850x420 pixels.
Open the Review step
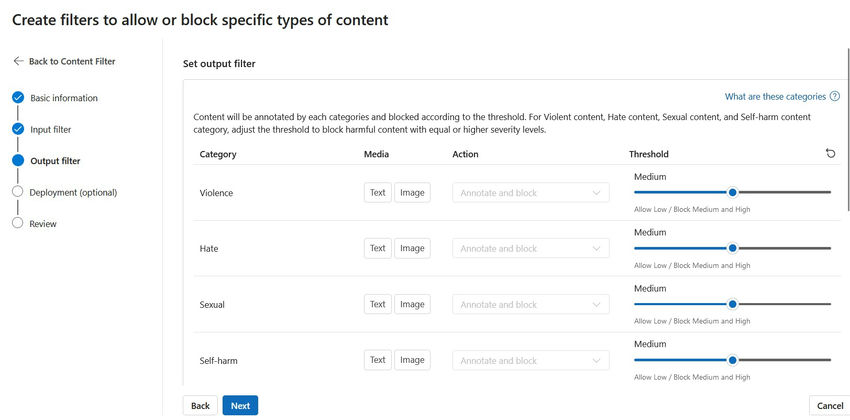(43, 224)
